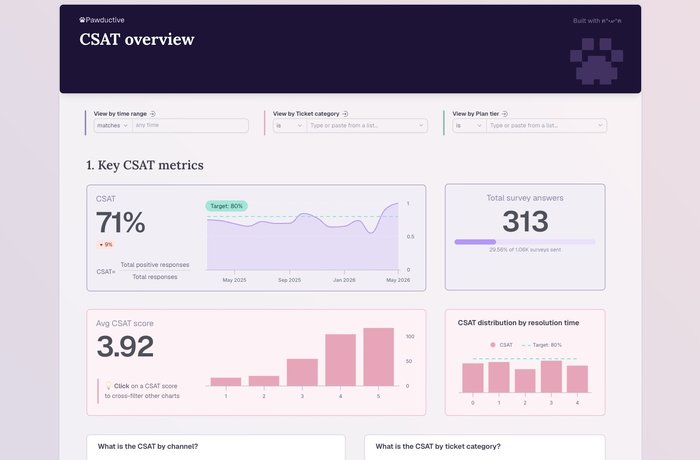Click the lightbulb tip icon

click(108, 385)
